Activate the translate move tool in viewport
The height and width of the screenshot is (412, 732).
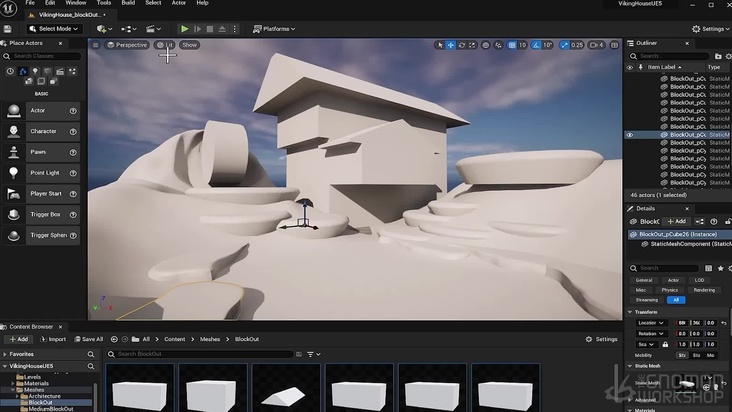(450, 45)
